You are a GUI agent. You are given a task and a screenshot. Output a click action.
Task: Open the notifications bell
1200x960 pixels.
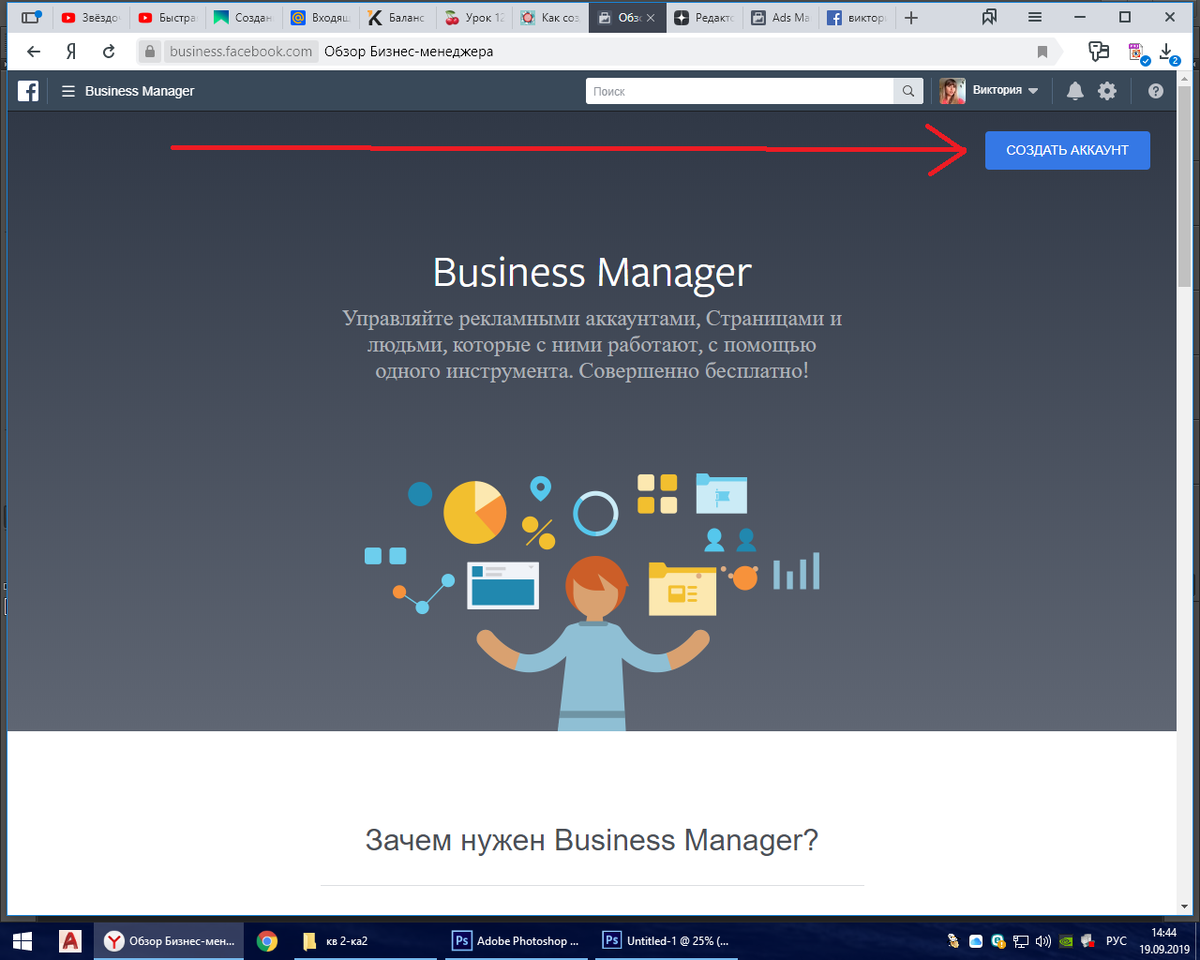click(1075, 91)
